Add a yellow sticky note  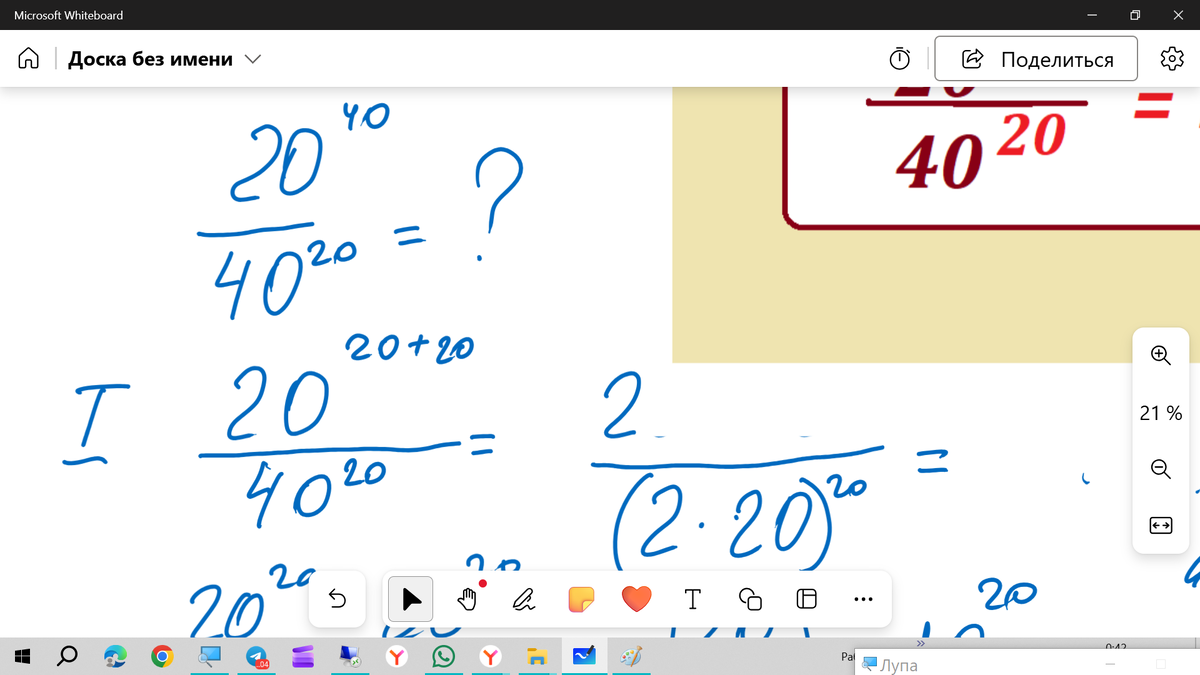tap(581, 599)
